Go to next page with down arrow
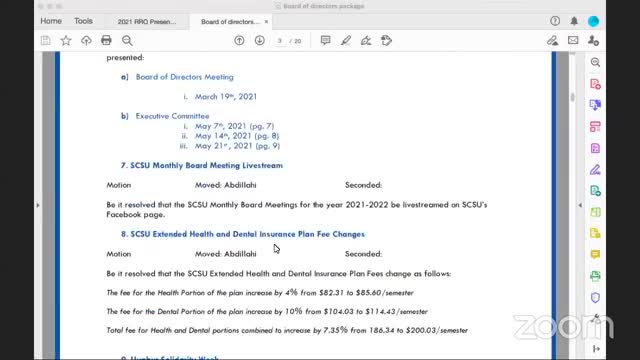Image resolution: width=640 pixels, height=360 pixels. [x=260, y=40]
